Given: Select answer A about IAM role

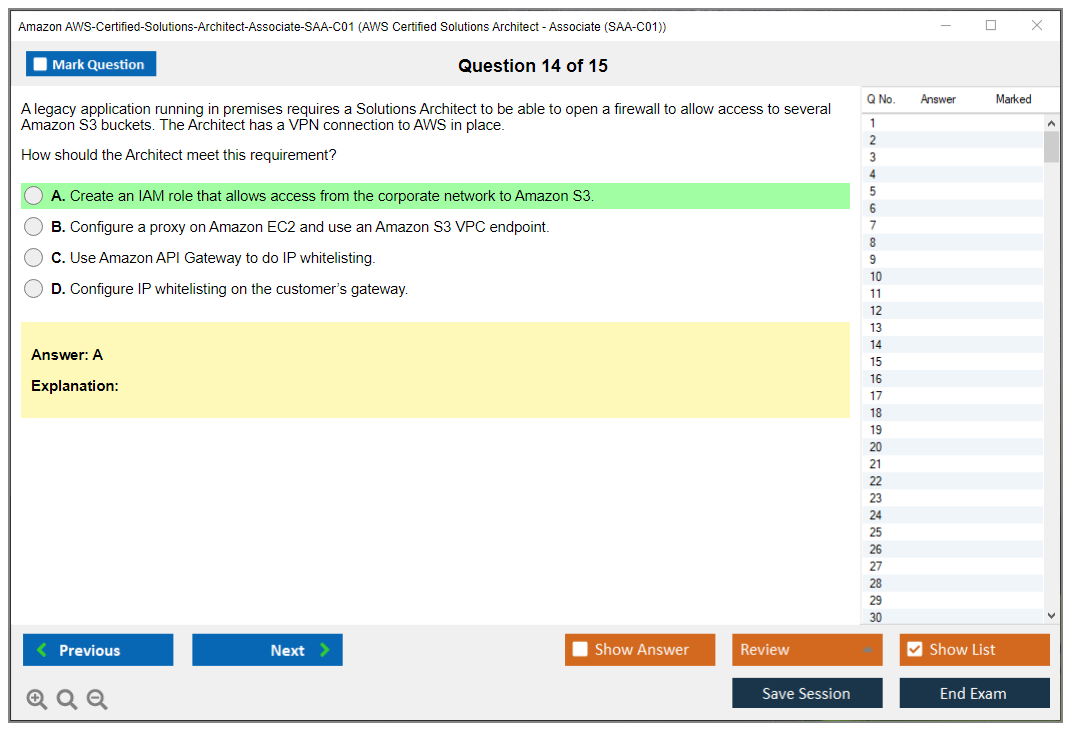Looking at the screenshot, I should point(34,196).
